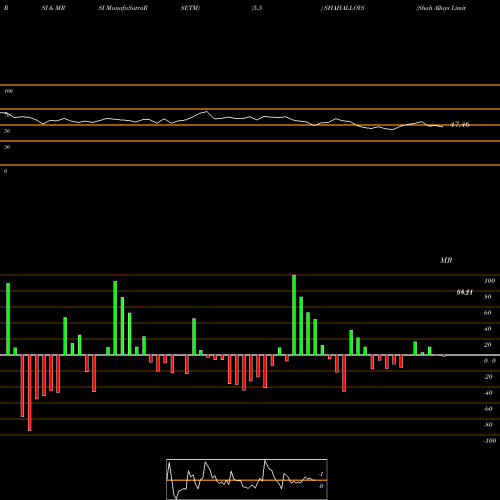Image resolution: width=500 pixels, height=500 pixels.
Task: Click the 50 label on RSI axis
Action: [7, 131]
